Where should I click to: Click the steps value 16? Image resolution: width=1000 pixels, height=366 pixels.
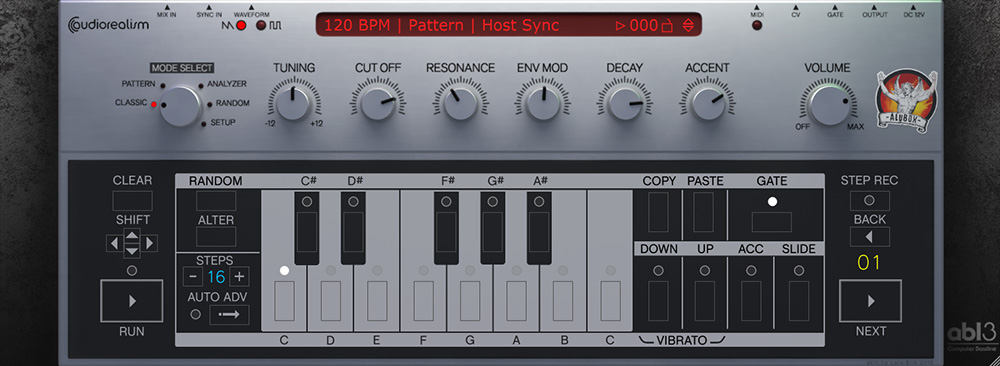click(x=216, y=277)
